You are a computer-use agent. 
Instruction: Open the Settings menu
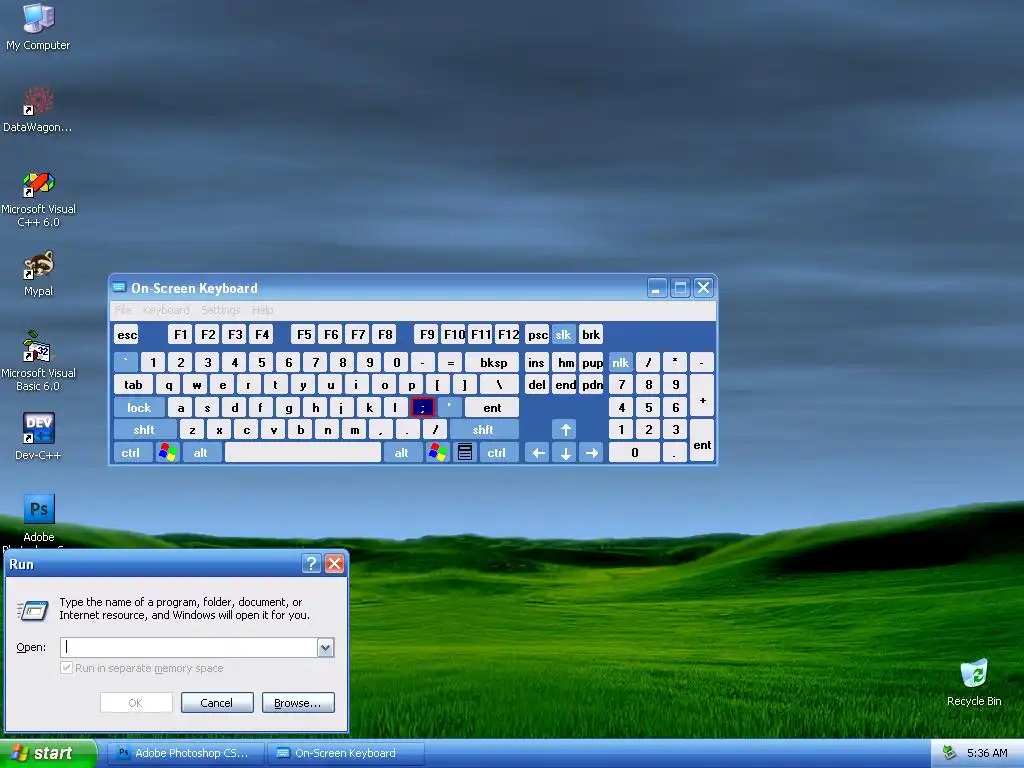[221, 310]
